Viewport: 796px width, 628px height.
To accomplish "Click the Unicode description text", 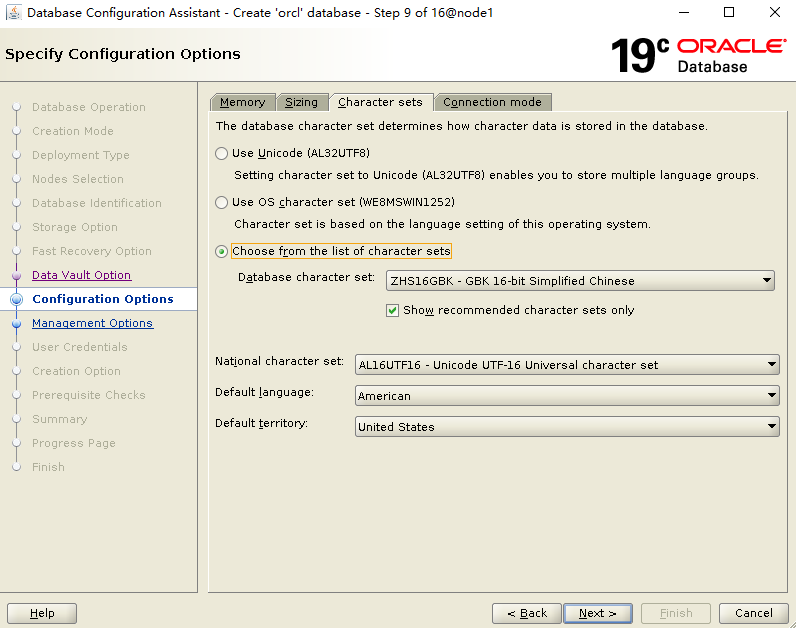I will 496,175.
